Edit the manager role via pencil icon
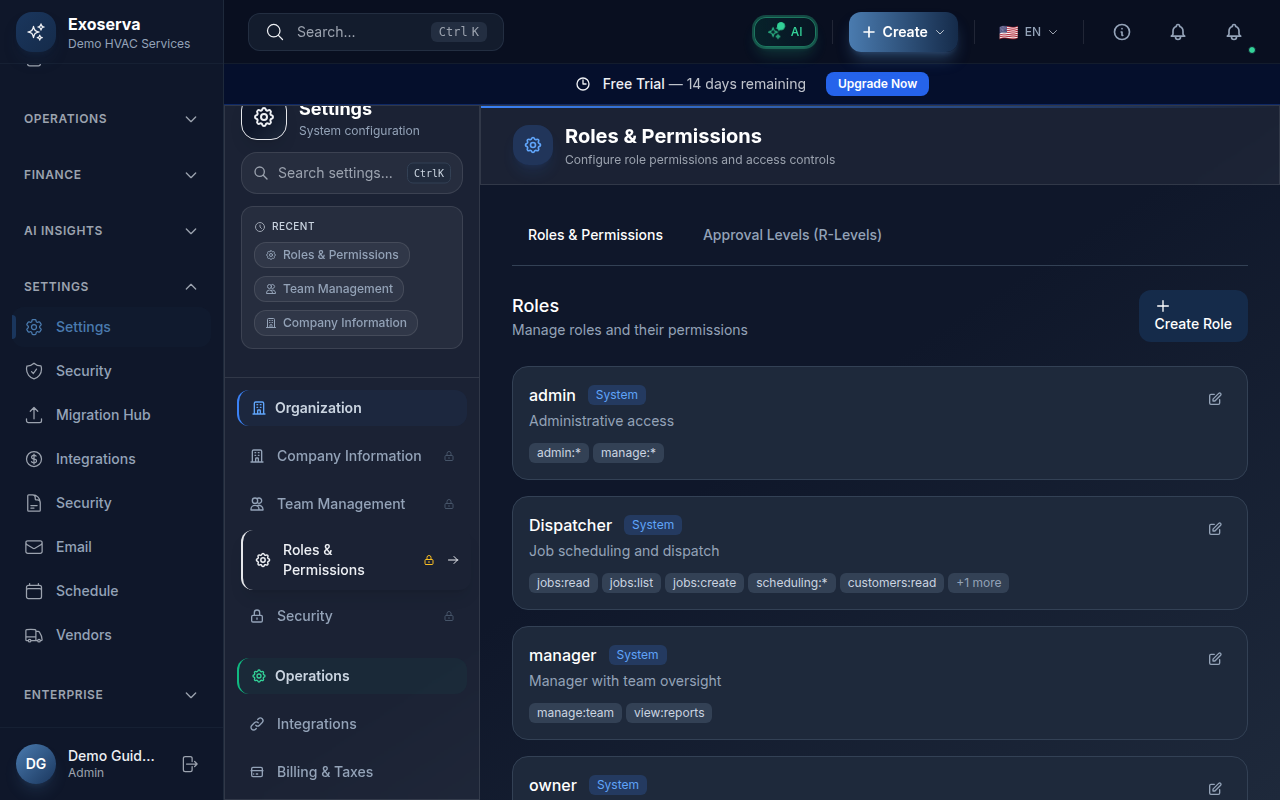 (x=1215, y=659)
